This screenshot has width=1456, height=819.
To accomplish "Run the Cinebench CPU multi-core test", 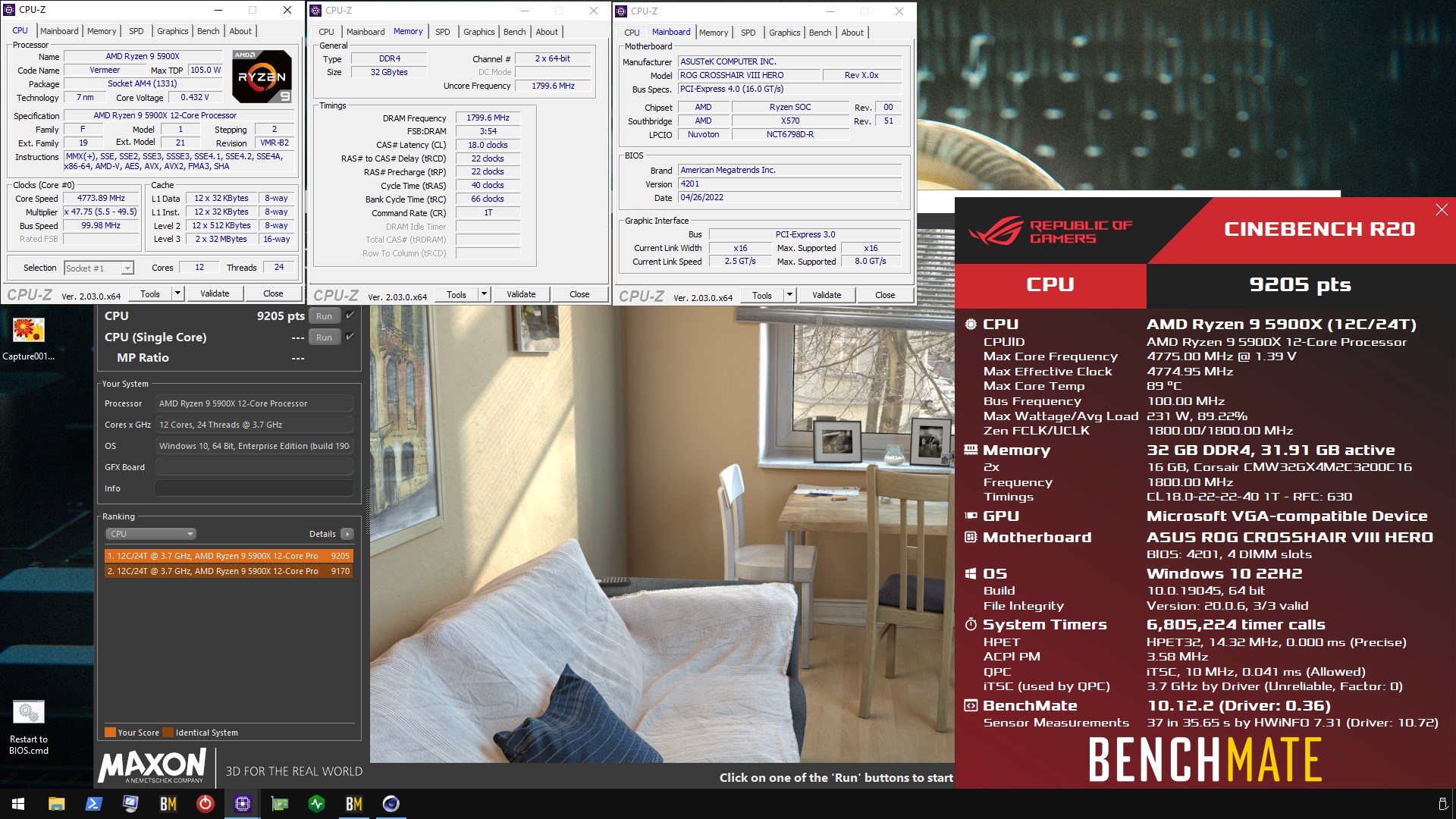I will coord(324,316).
